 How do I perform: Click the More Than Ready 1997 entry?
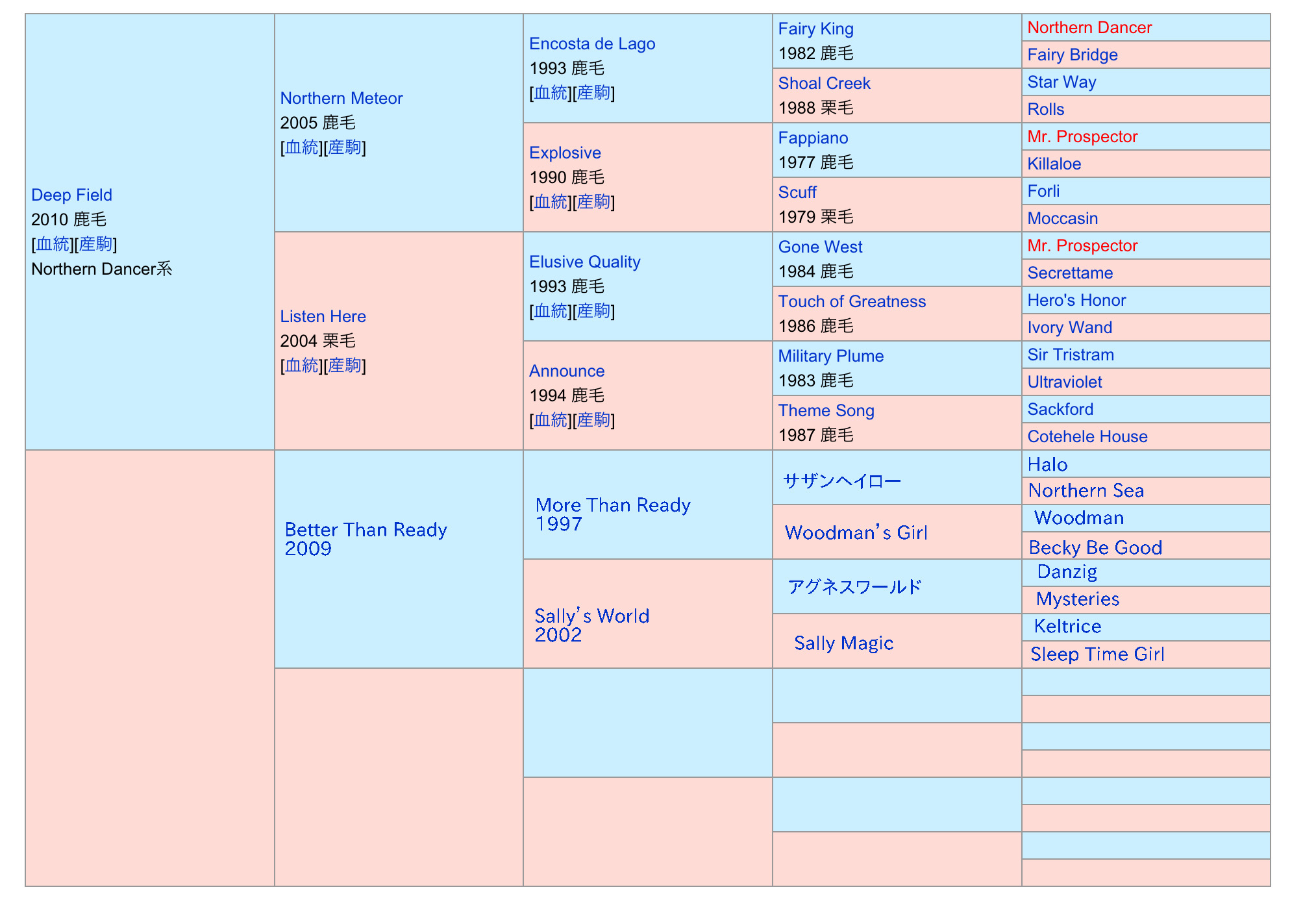click(612, 505)
